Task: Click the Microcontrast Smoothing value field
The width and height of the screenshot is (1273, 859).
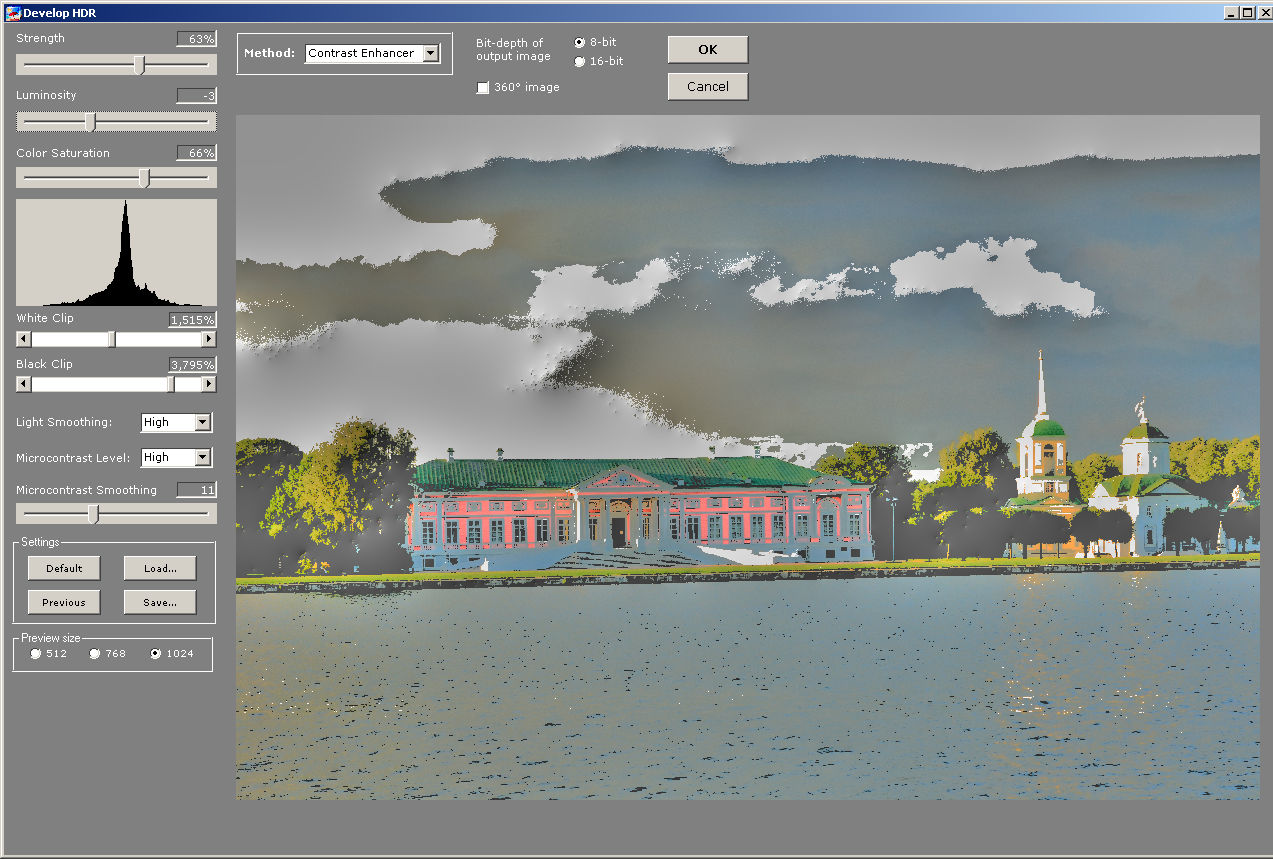Action: [196, 490]
